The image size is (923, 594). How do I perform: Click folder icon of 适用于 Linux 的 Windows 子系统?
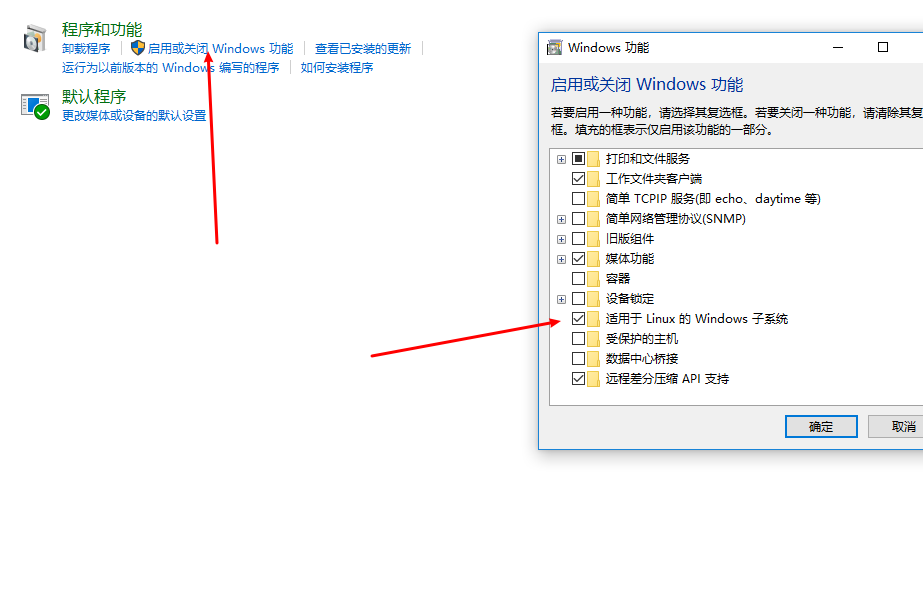(x=593, y=319)
